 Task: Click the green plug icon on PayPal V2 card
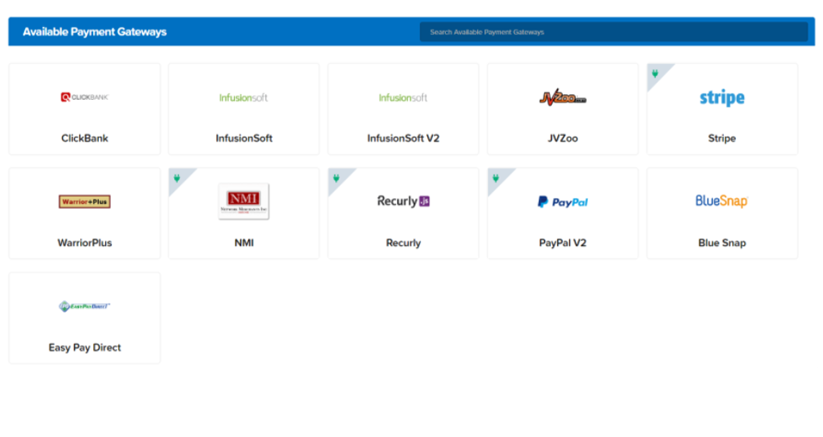(x=495, y=178)
